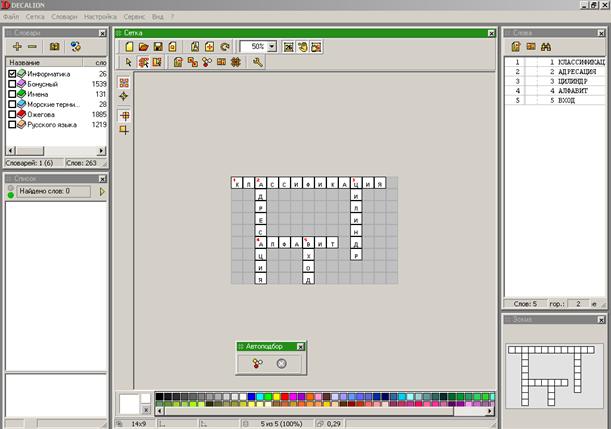Click the Open folder icon in Сетка toolbar
Image resolution: width=611 pixels, height=429 pixels.
pos(144,47)
